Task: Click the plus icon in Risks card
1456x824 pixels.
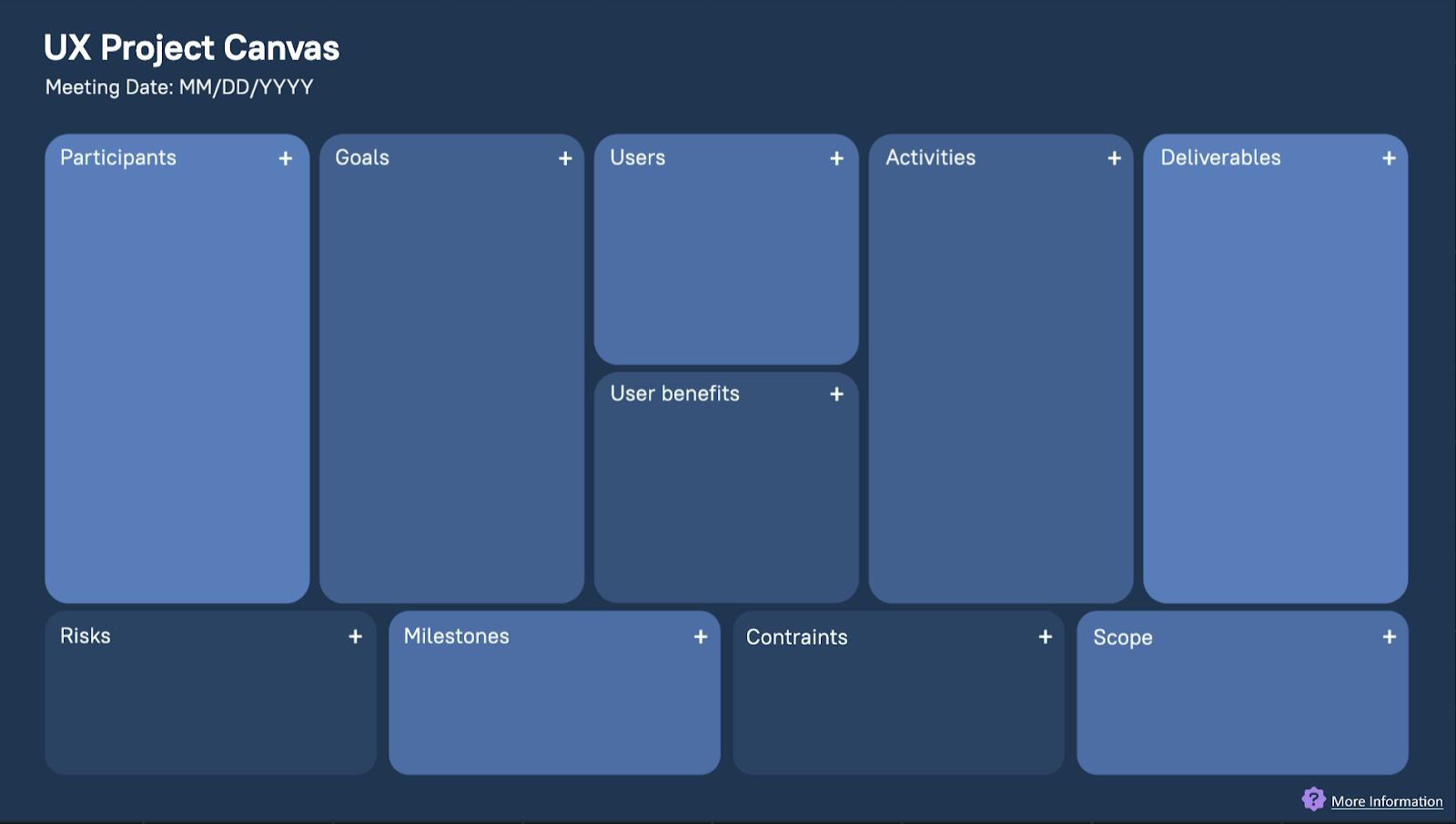Action: tap(355, 636)
